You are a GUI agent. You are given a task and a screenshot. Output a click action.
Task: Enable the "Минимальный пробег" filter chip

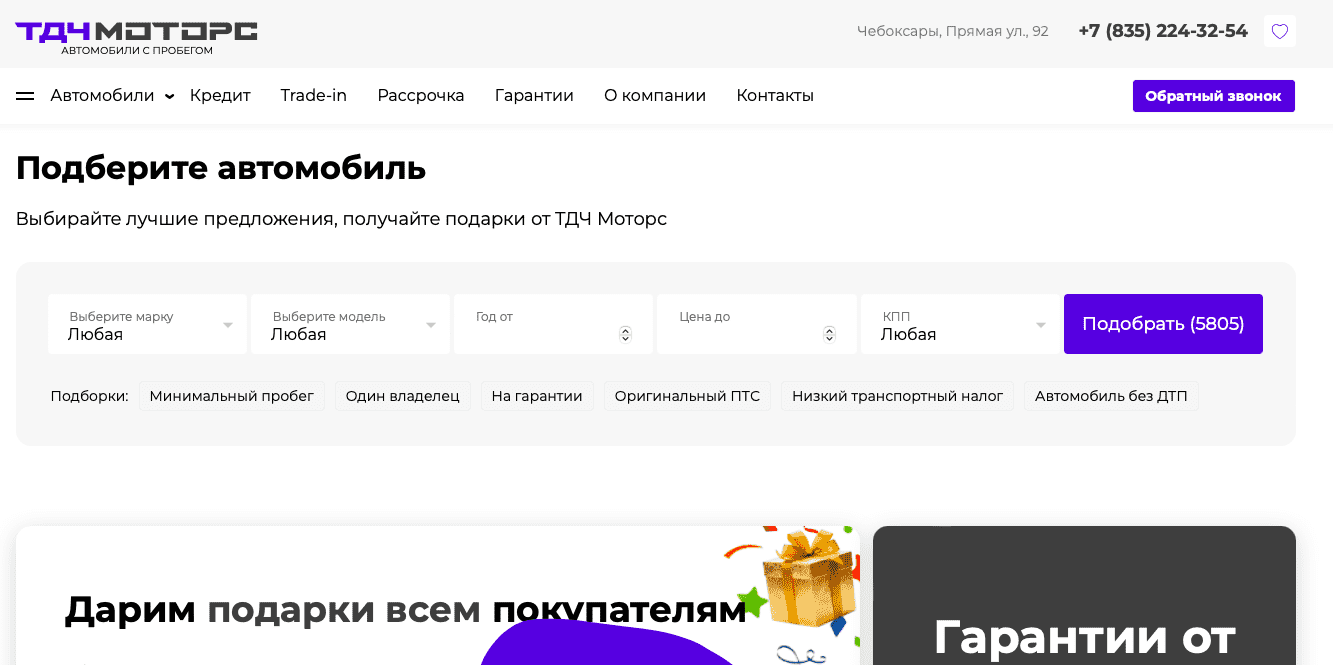(x=231, y=396)
